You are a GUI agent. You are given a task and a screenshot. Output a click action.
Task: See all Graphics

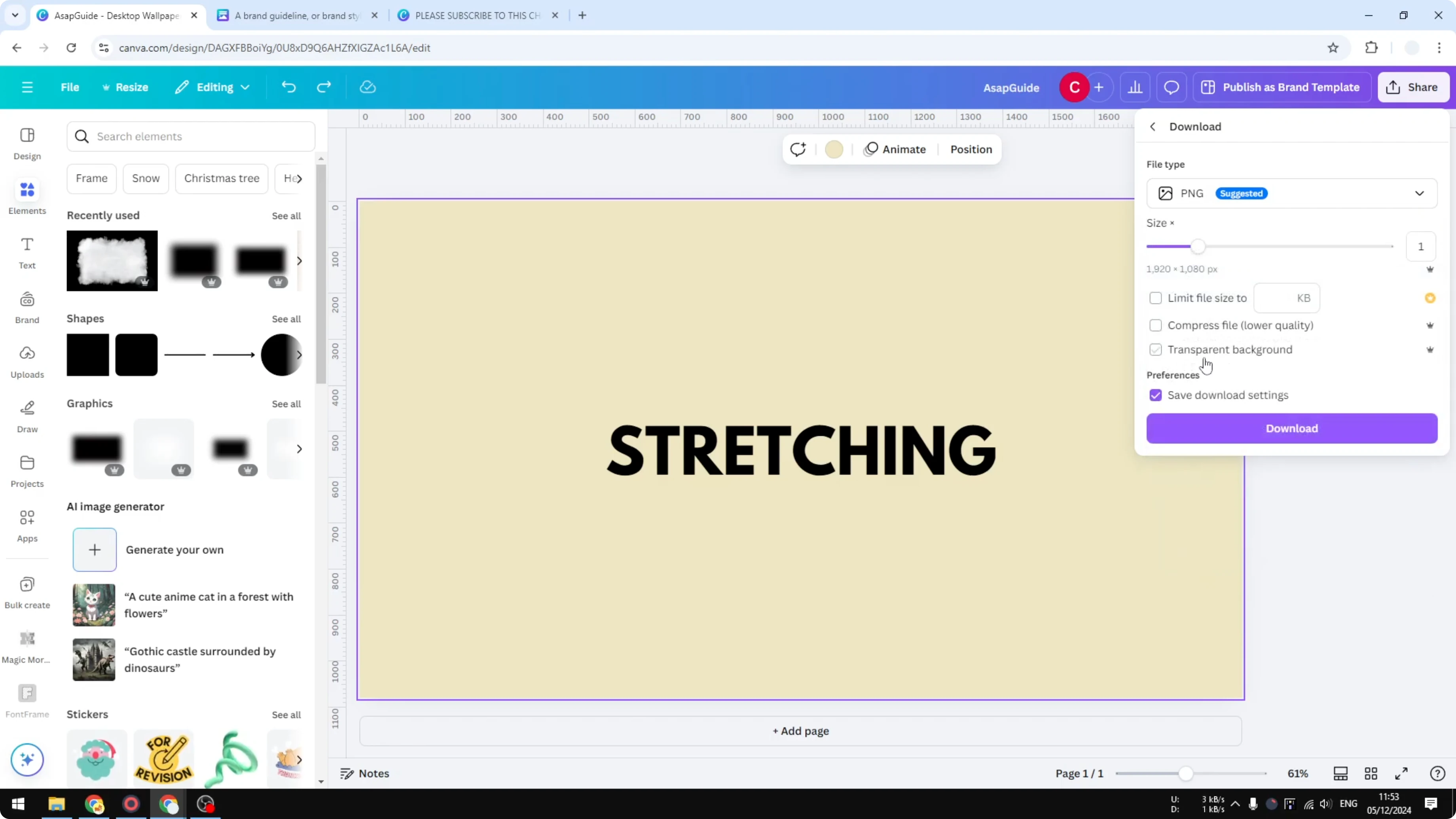(x=286, y=404)
